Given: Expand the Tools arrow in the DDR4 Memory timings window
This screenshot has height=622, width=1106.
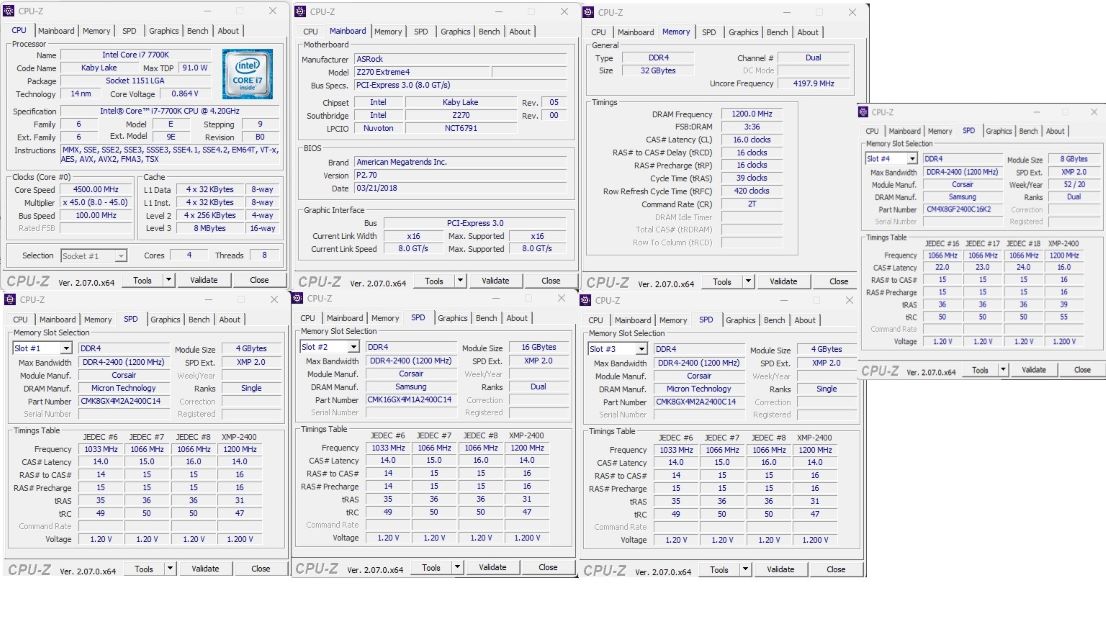Looking at the screenshot, I should 748,281.
